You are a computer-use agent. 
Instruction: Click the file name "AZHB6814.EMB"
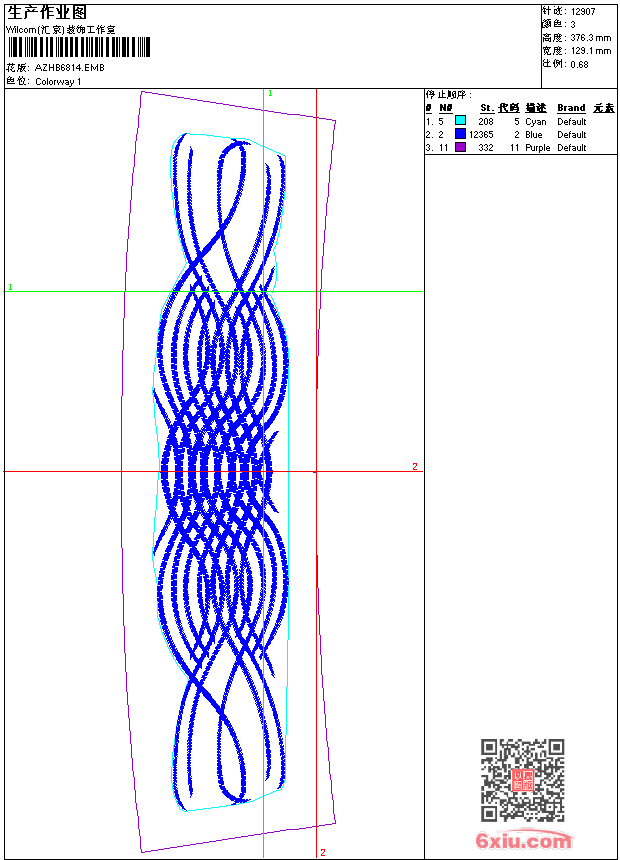(69, 68)
